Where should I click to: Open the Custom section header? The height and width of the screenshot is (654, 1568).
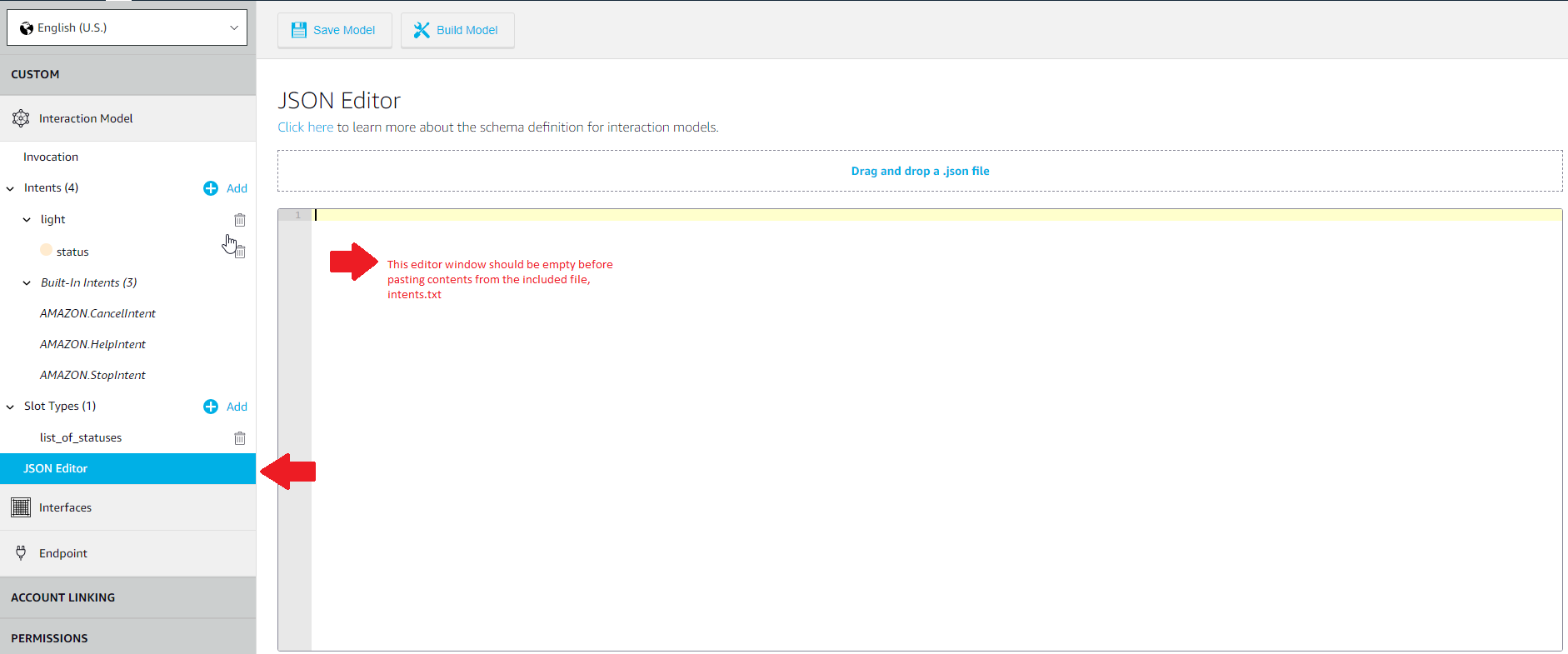tap(127, 74)
